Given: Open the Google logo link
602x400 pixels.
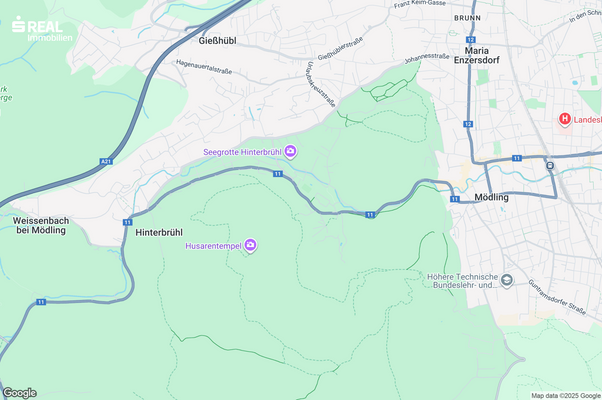Looking at the screenshot, I should coord(20,393).
